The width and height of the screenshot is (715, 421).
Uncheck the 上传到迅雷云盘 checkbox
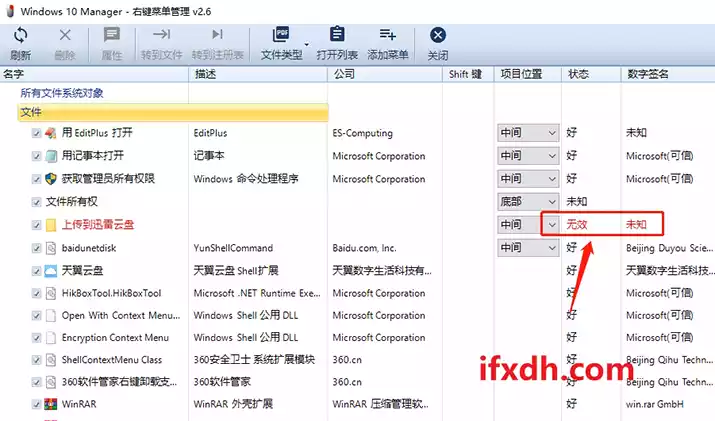36,225
